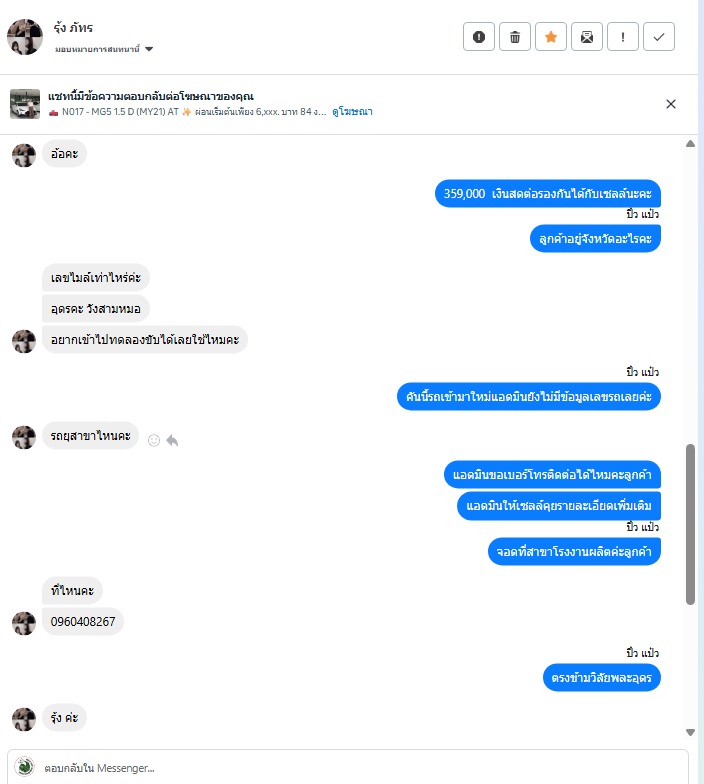Mark conversation as spam with exclamation circle icon

(x=478, y=36)
